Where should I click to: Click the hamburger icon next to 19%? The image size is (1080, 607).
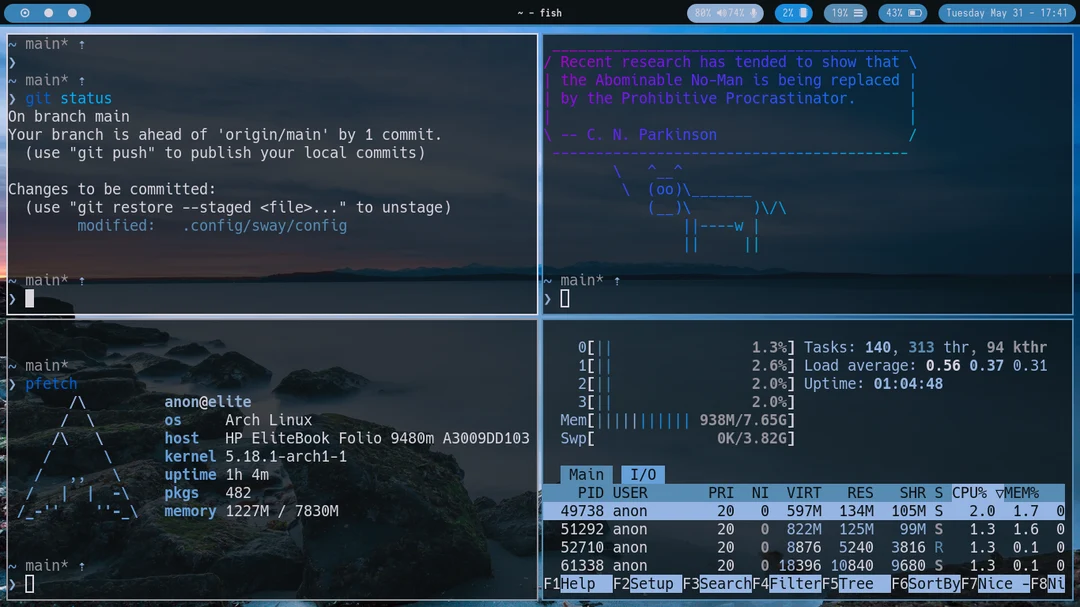pos(858,13)
